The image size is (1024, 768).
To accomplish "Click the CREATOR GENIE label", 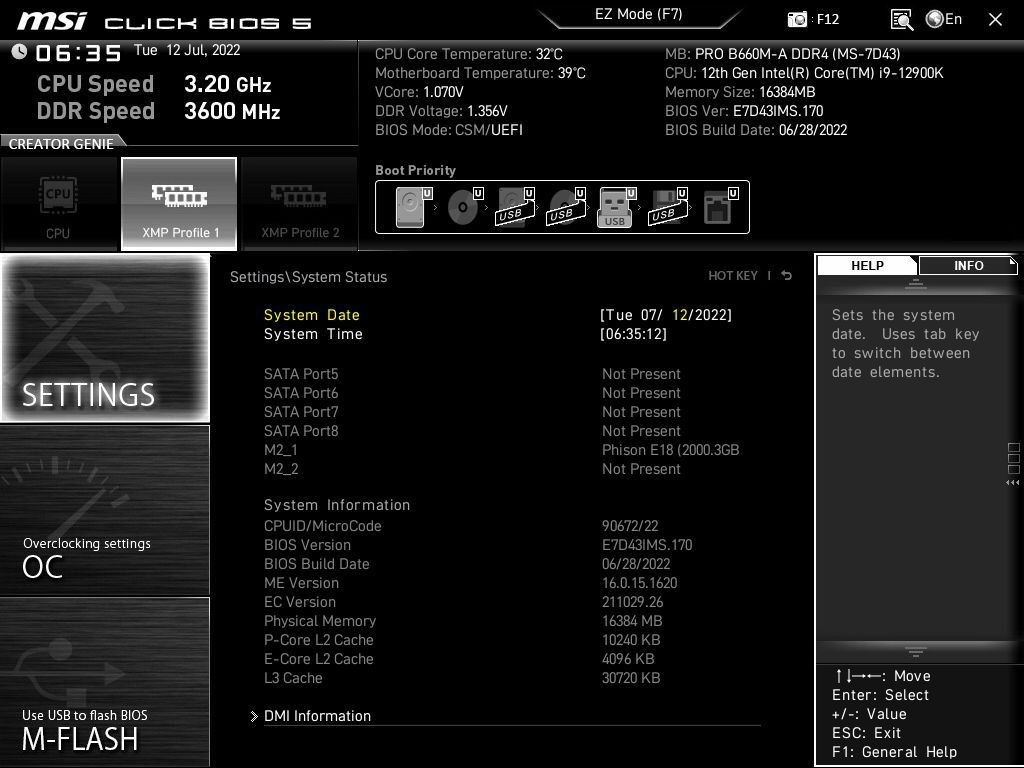I will pos(61,144).
